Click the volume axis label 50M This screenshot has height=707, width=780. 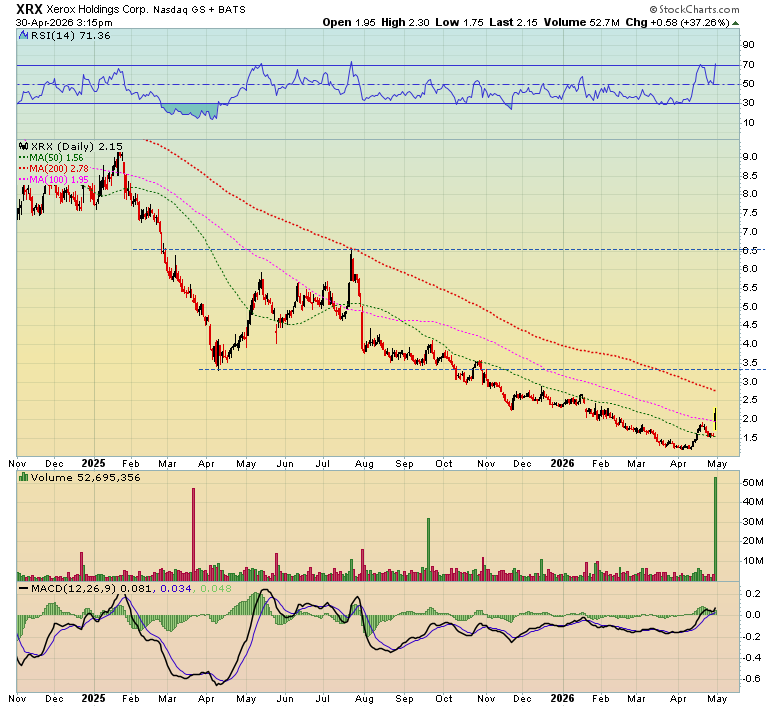point(753,483)
